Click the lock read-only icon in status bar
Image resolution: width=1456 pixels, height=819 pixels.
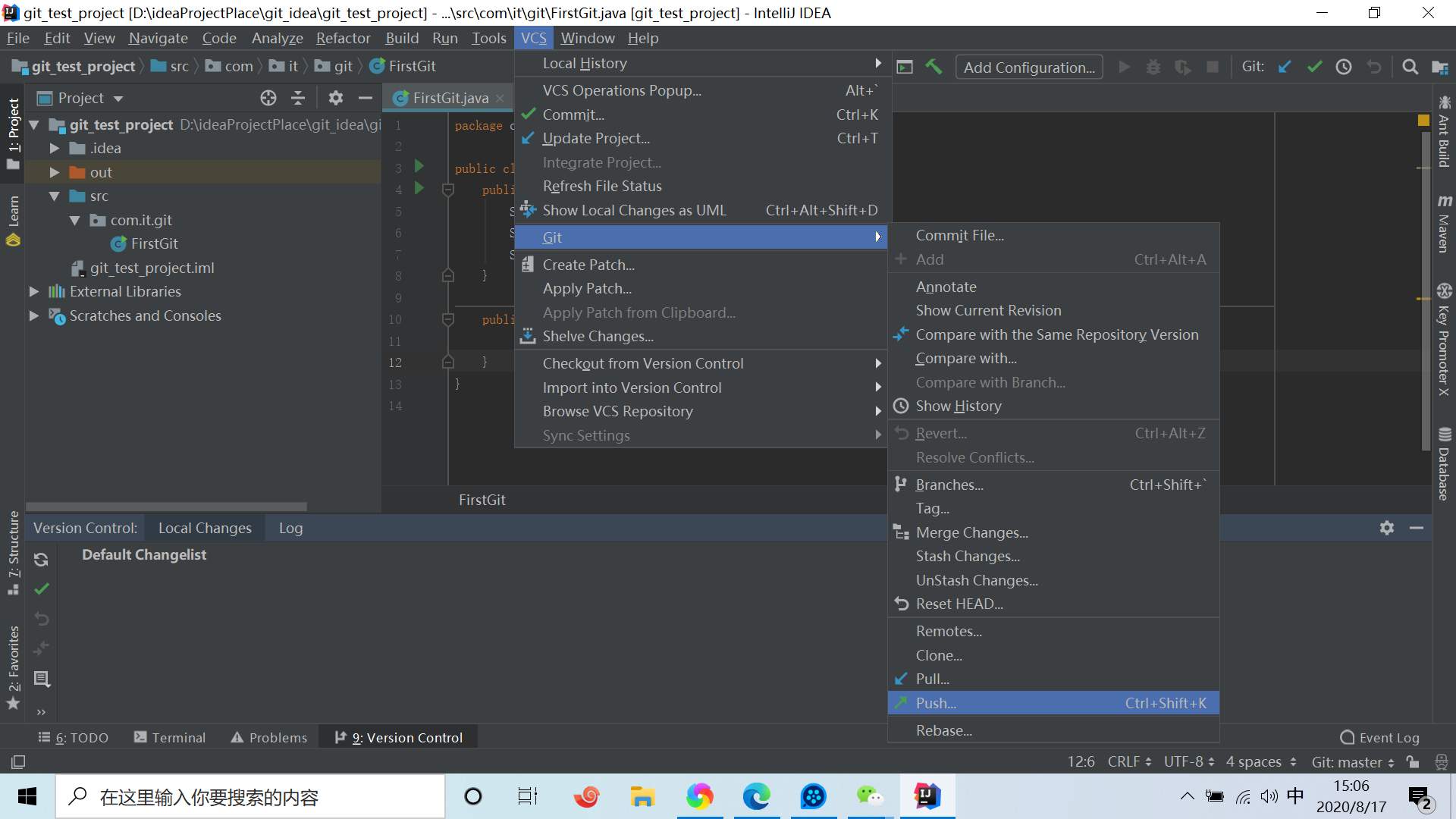coord(1413,761)
